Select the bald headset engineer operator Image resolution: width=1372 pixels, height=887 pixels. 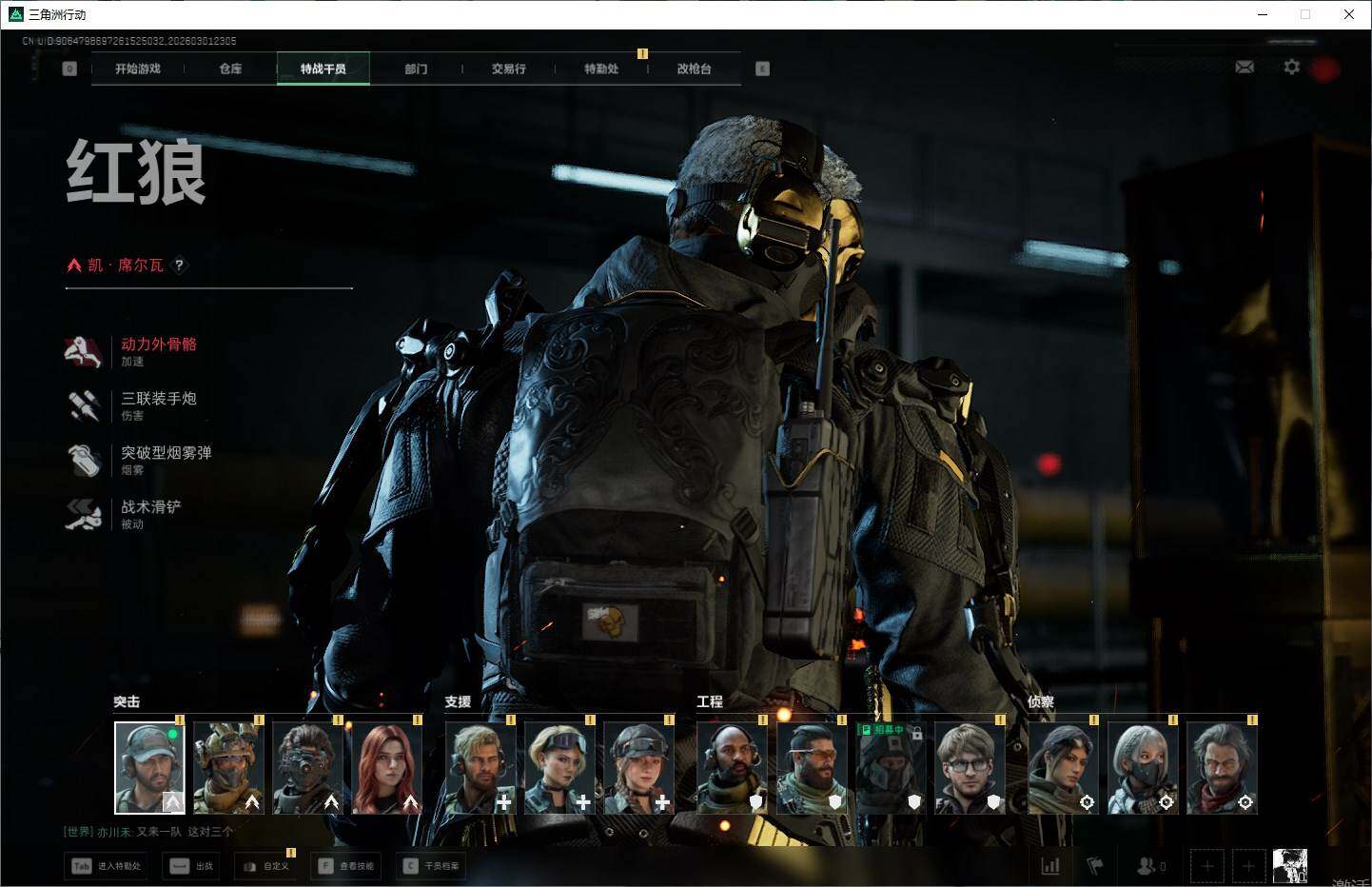[733, 768]
